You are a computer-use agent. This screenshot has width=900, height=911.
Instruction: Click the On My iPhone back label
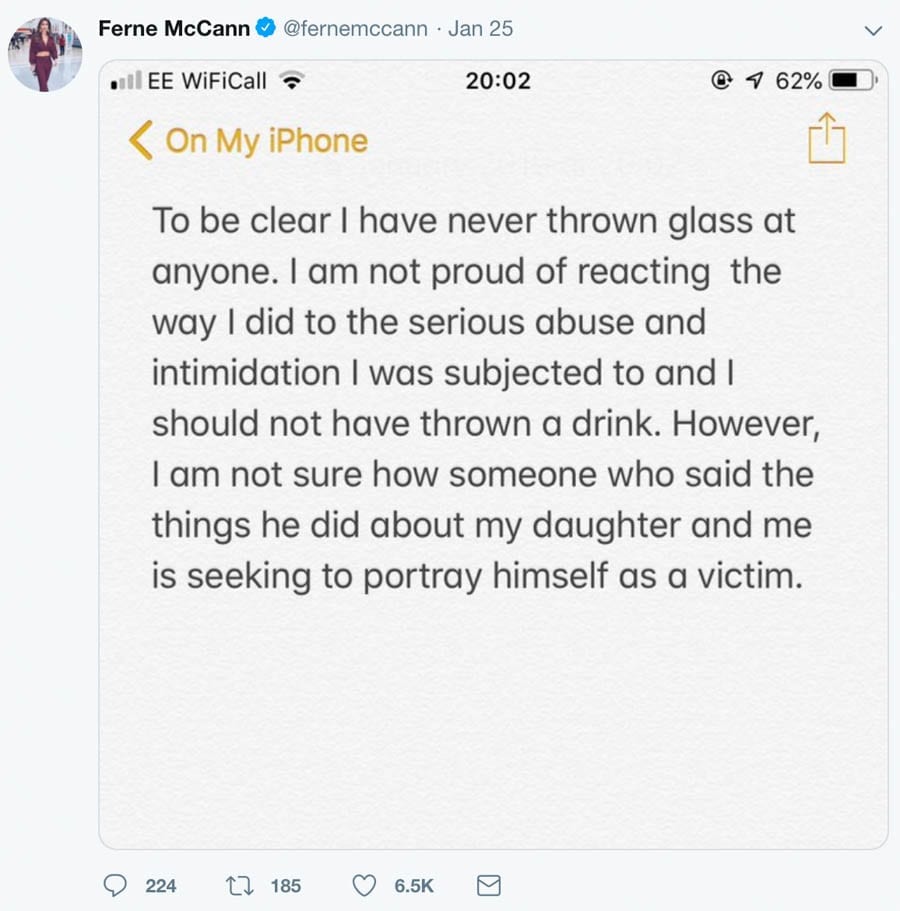click(266, 141)
